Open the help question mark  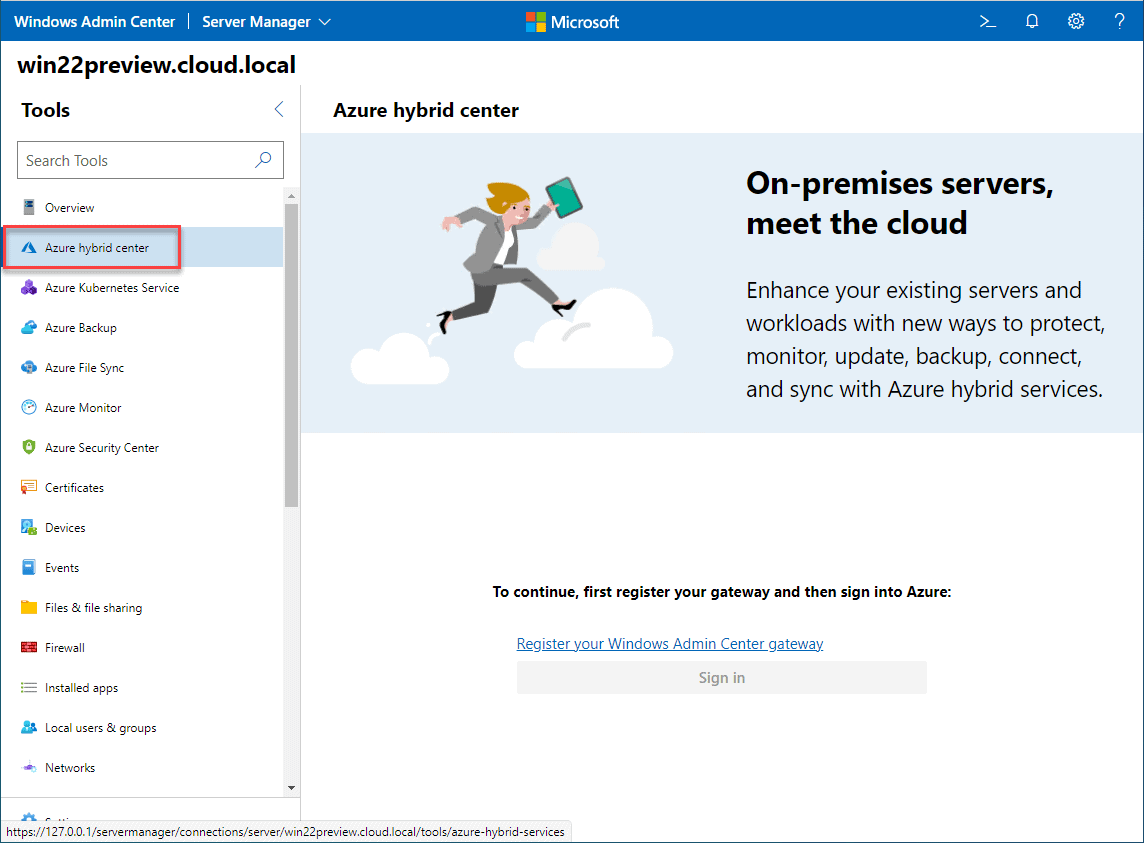point(1119,22)
